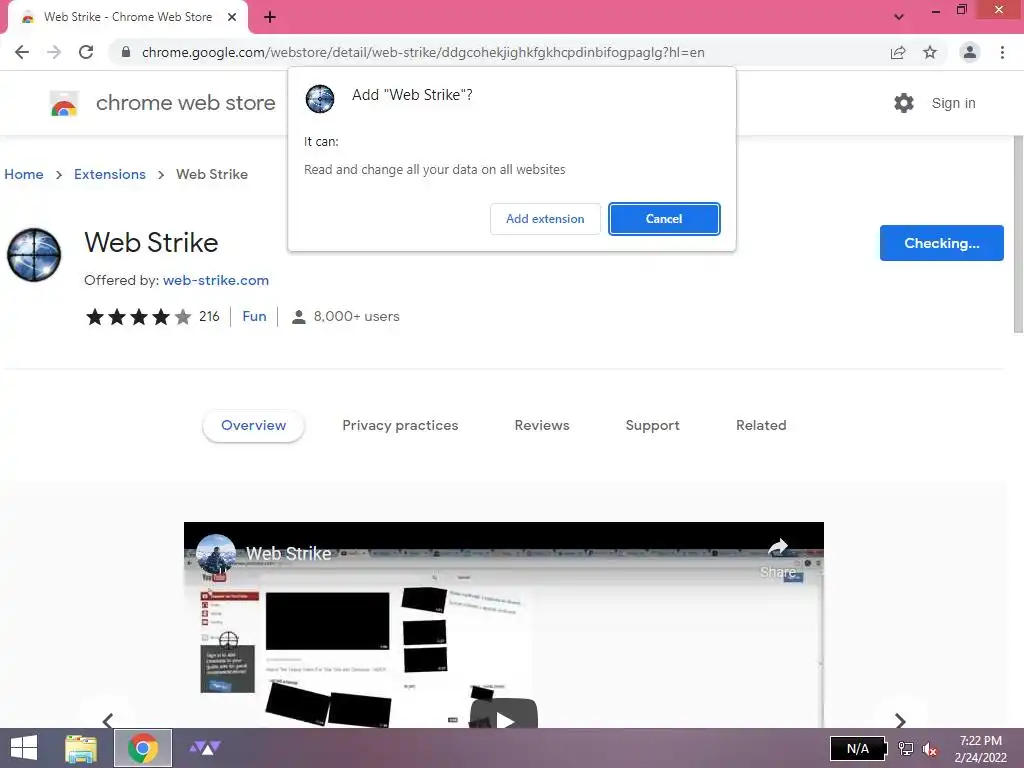Click the video Share arrow icon
Screen dimensions: 1024x768
pyautogui.click(x=778, y=547)
